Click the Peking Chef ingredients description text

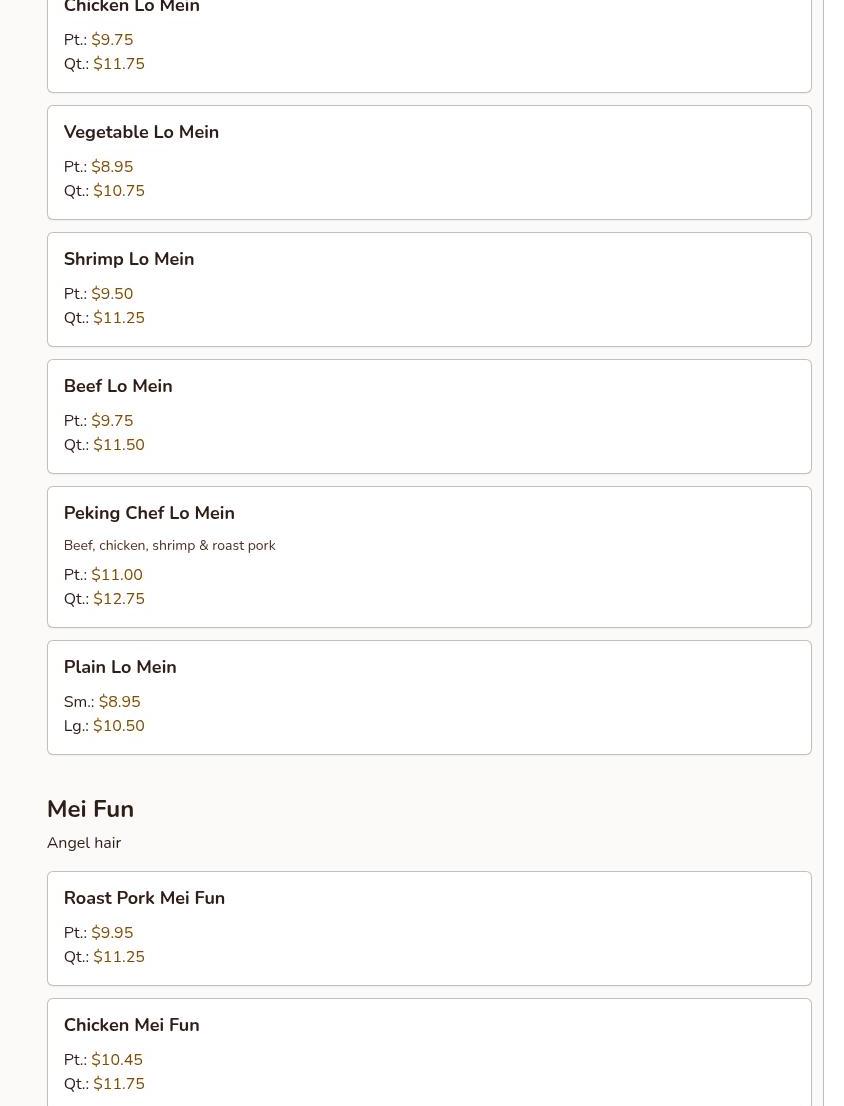pyautogui.click(x=169, y=546)
